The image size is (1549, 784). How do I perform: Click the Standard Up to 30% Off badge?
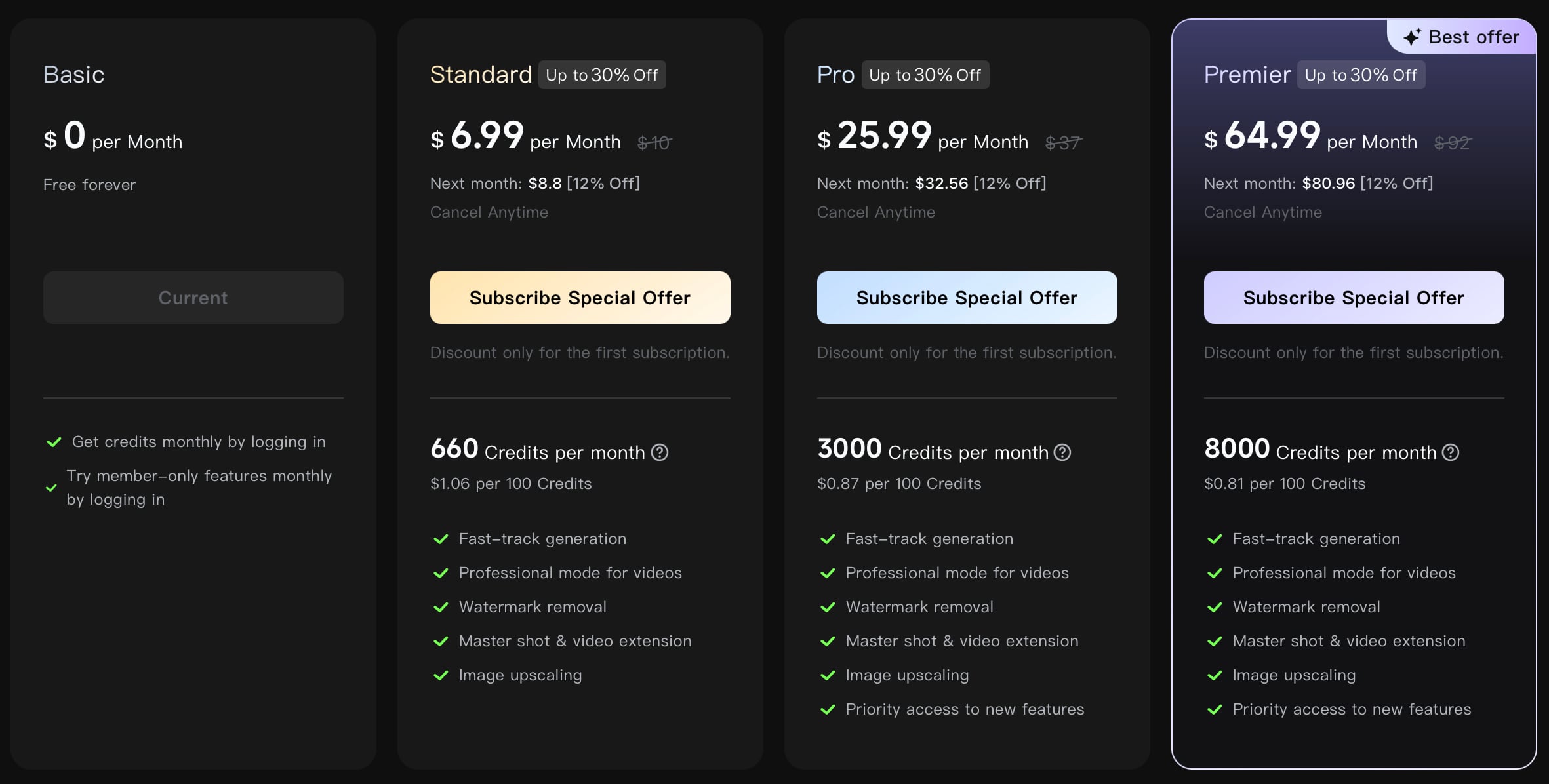602,75
